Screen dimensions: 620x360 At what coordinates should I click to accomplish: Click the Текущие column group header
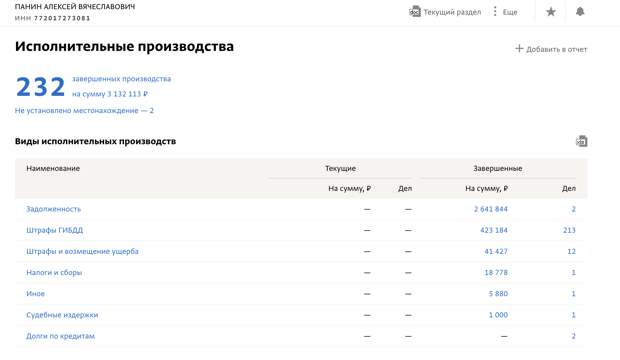click(x=340, y=168)
